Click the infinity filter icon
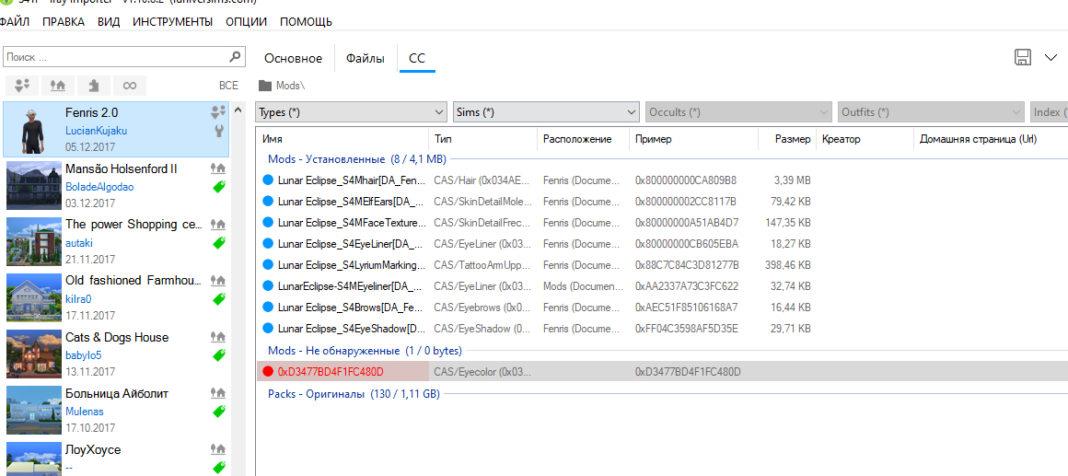This screenshot has width=1068, height=476. [x=129, y=86]
